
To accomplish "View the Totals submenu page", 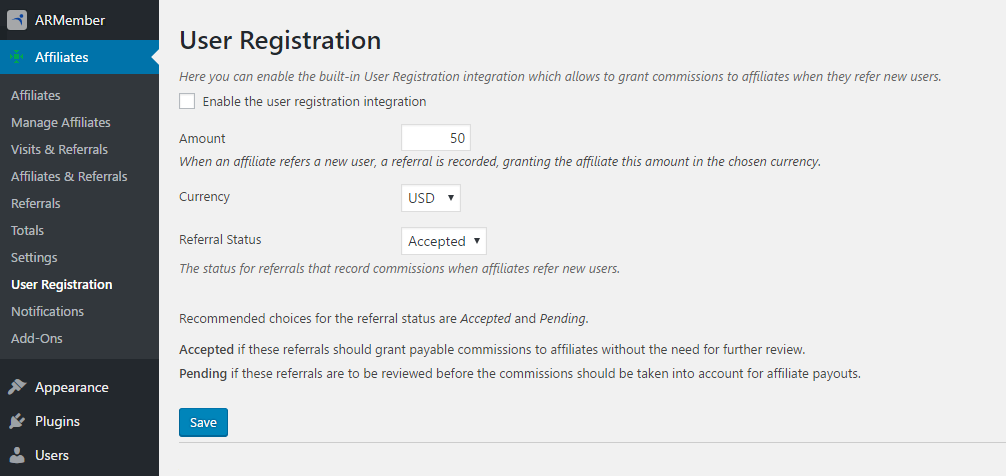I will tap(27, 230).
